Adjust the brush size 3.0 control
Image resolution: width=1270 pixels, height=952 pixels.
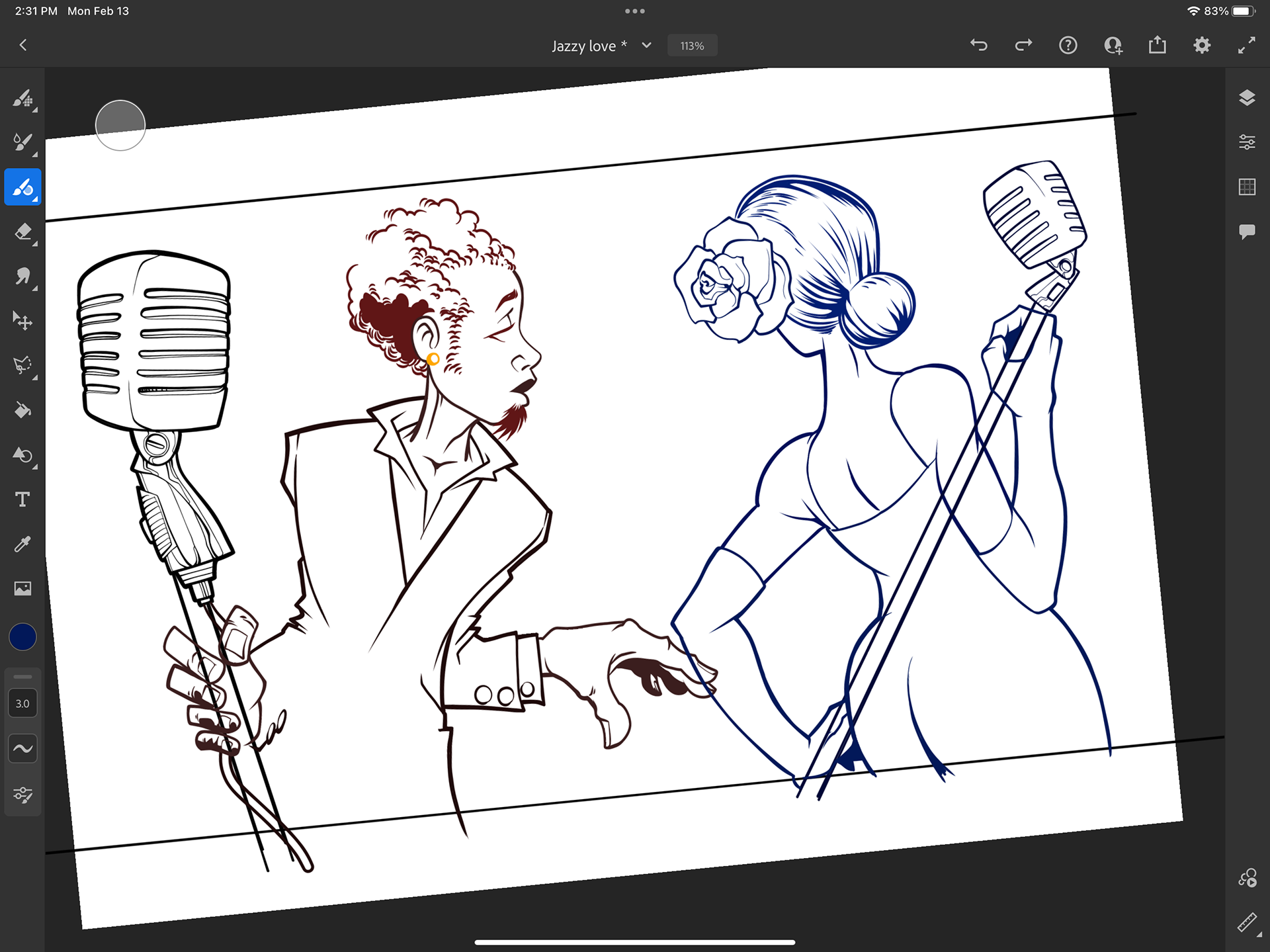(22, 703)
